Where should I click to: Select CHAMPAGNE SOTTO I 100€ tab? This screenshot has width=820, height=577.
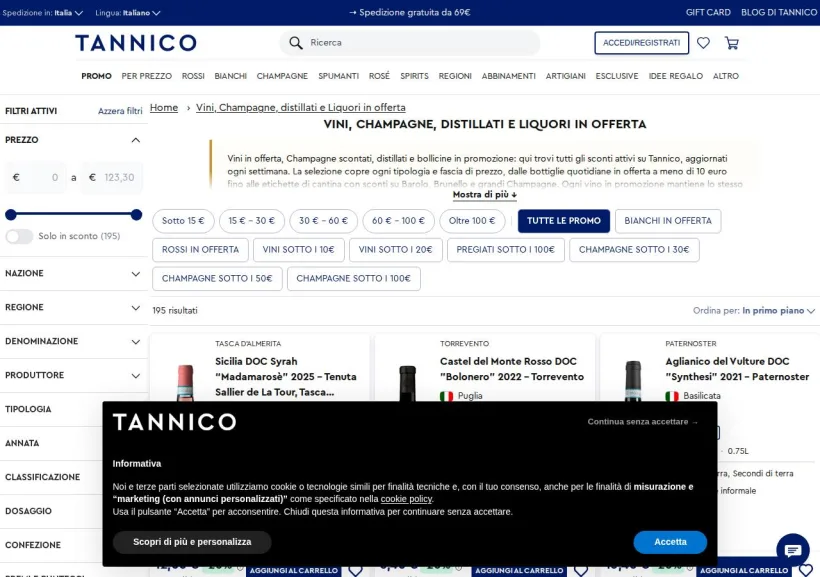click(x=354, y=278)
